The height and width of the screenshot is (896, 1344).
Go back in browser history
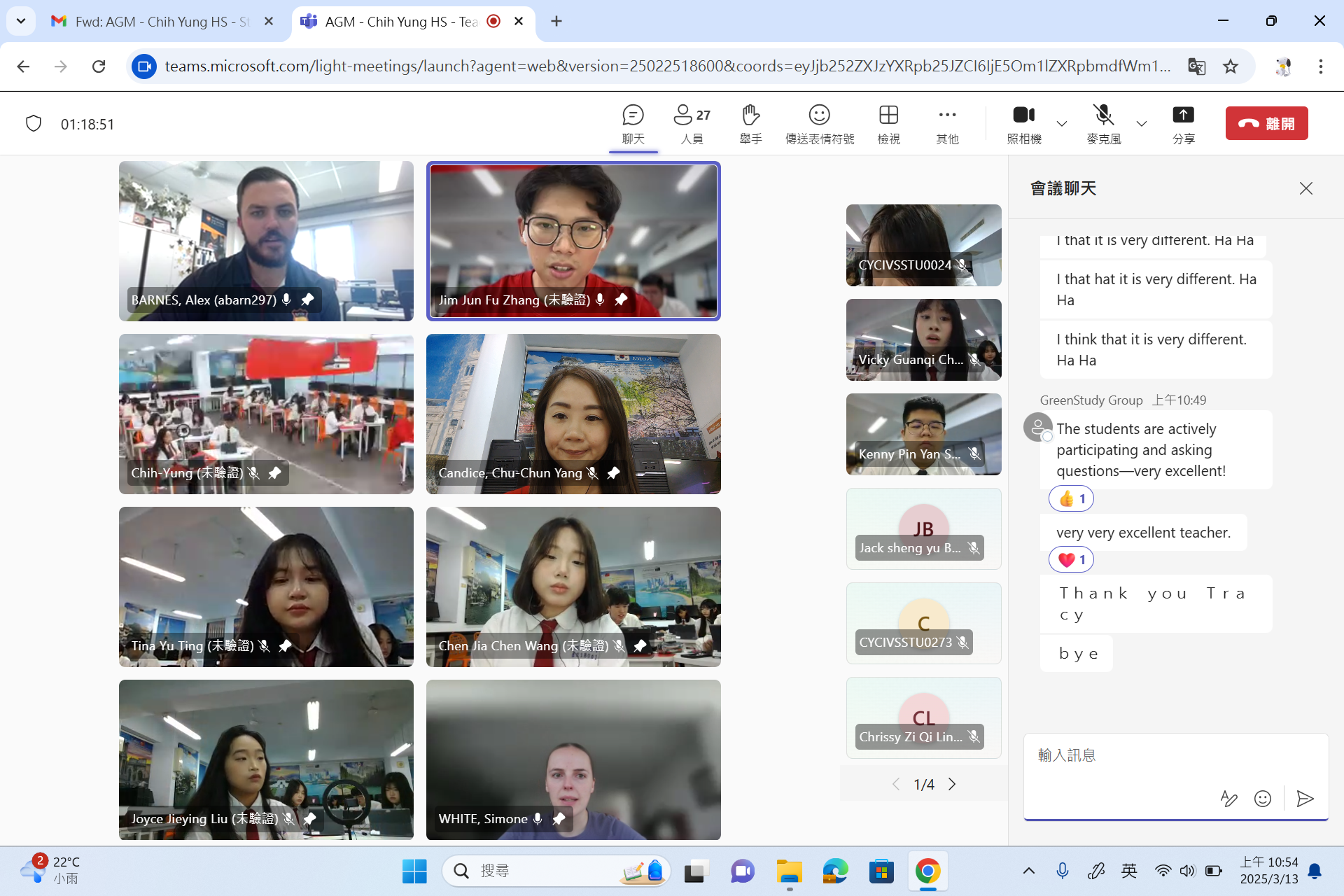[23, 66]
